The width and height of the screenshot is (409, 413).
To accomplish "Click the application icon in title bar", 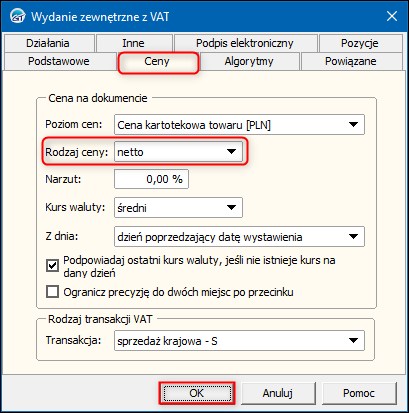I will 17,16.
